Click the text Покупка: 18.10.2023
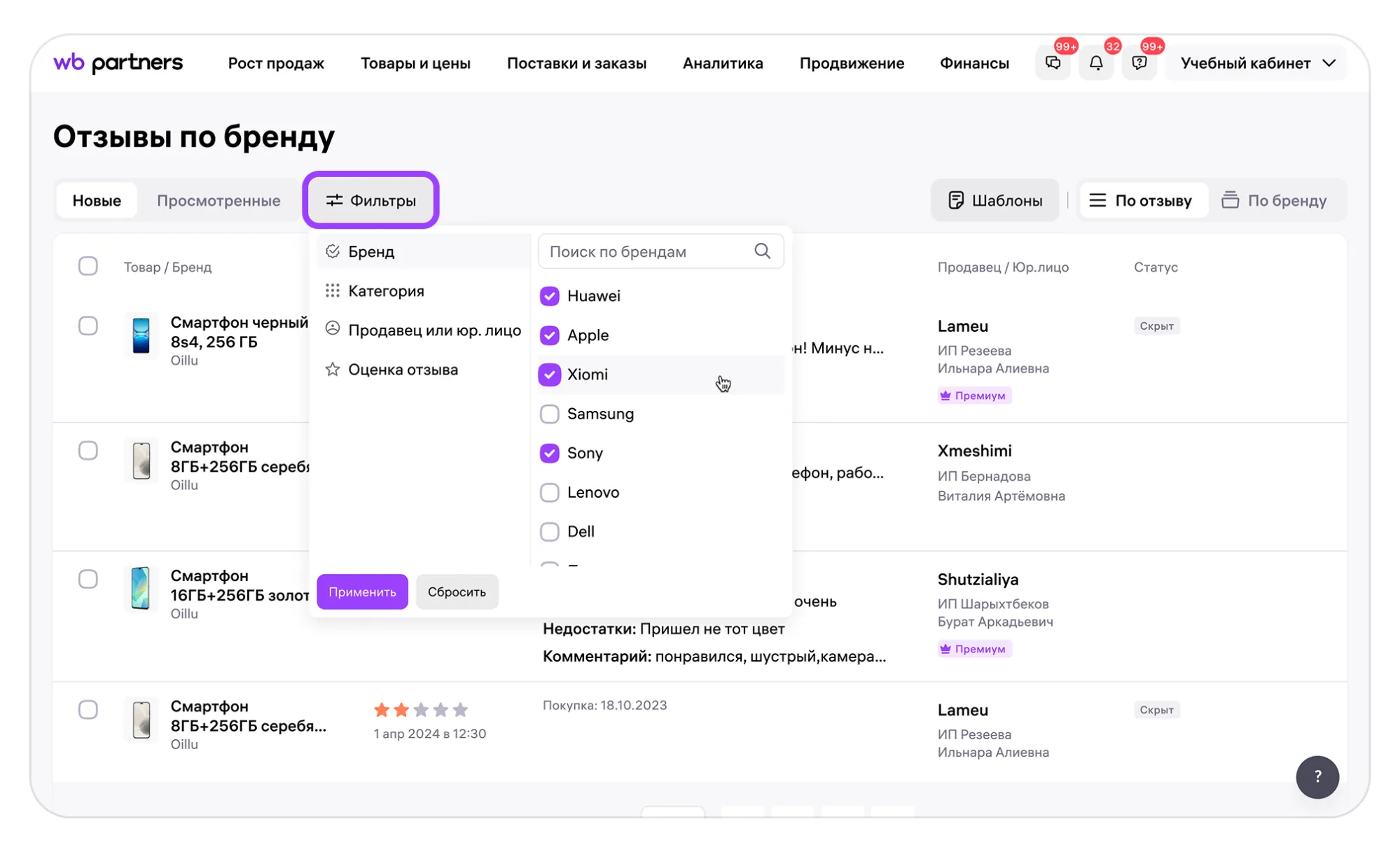Screen dimensions: 1400x852 coord(604,705)
